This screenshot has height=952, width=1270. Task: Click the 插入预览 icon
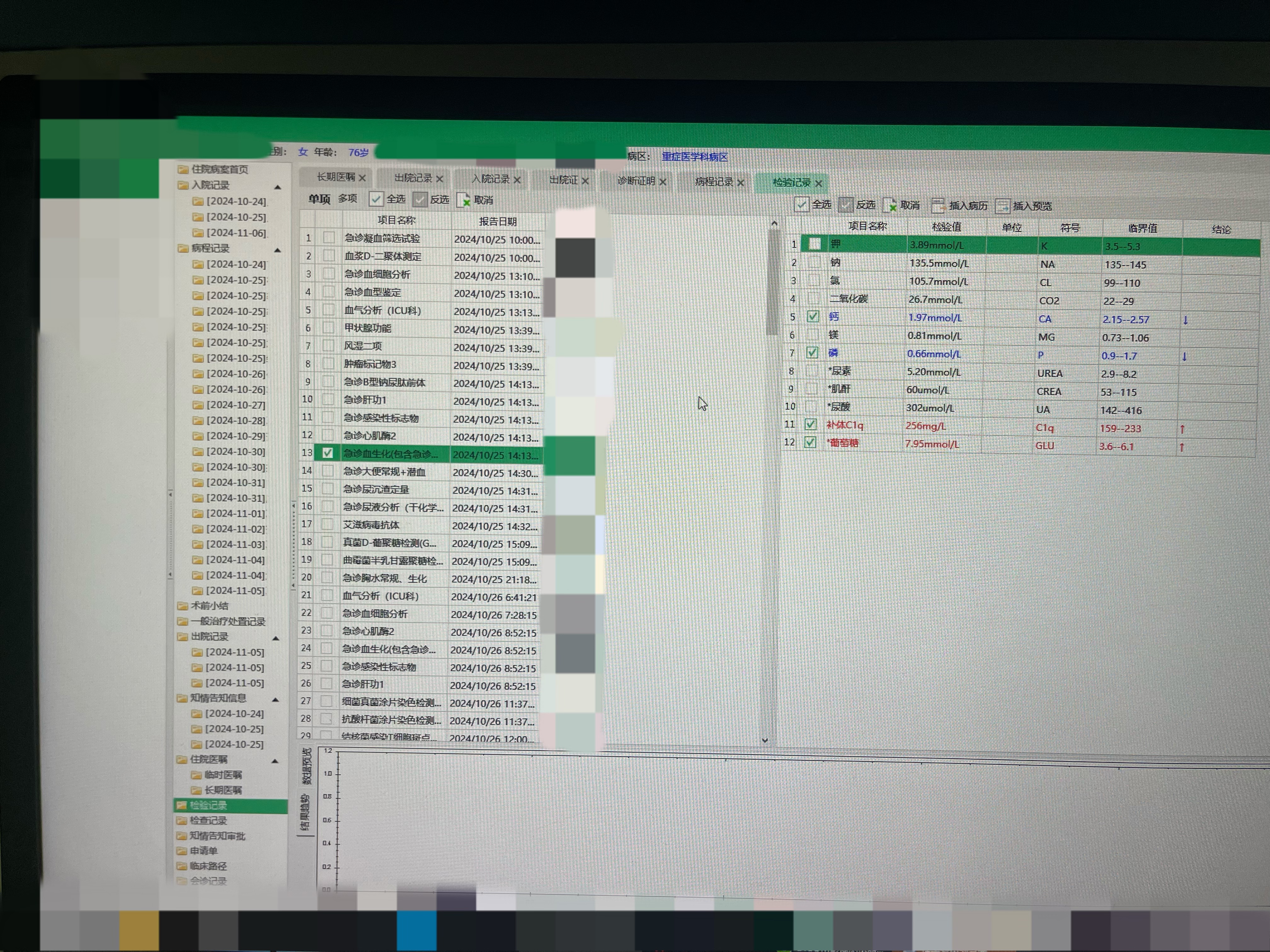[x=1003, y=206]
